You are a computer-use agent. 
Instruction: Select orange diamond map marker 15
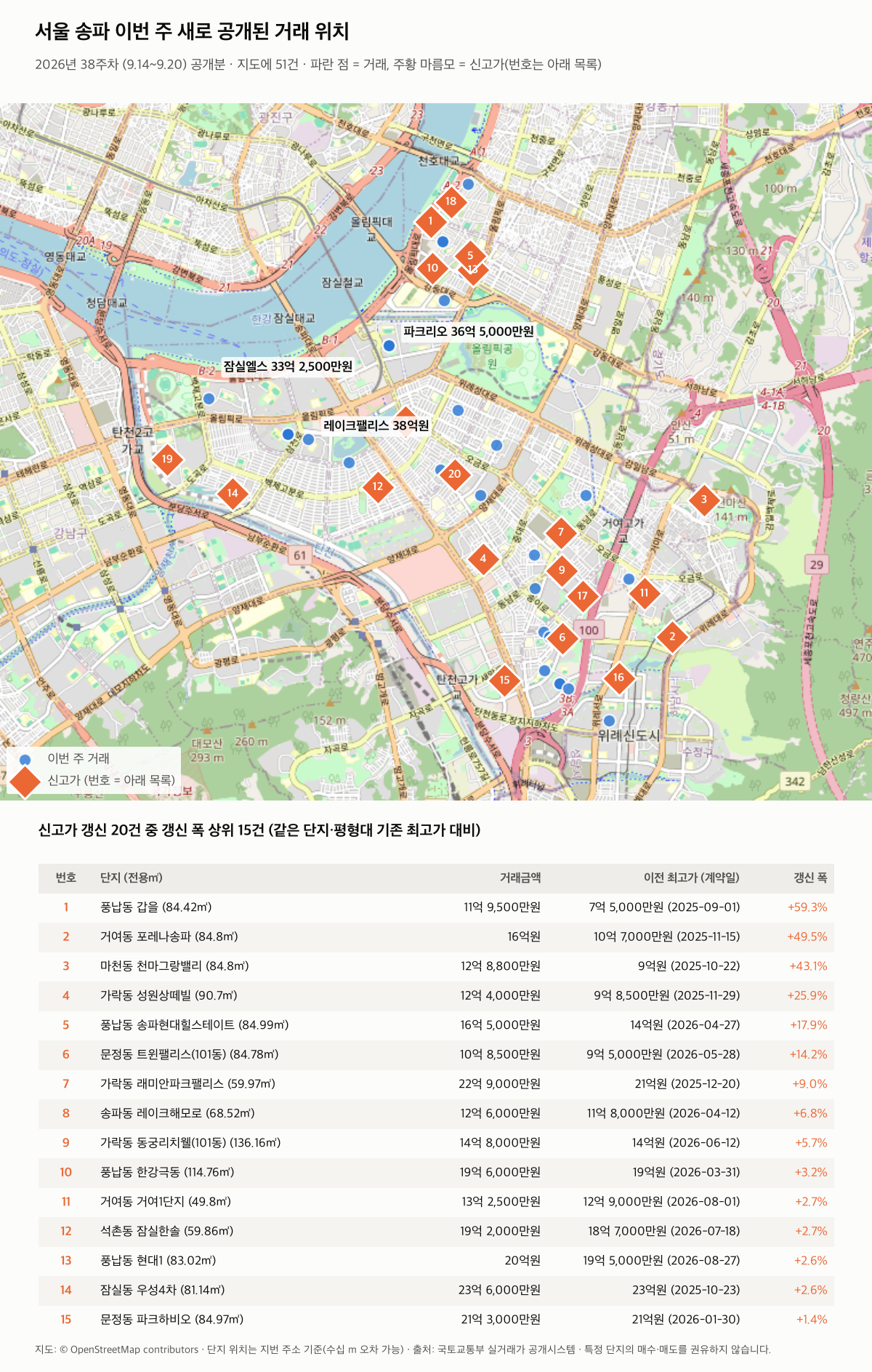tap(505, 681)
